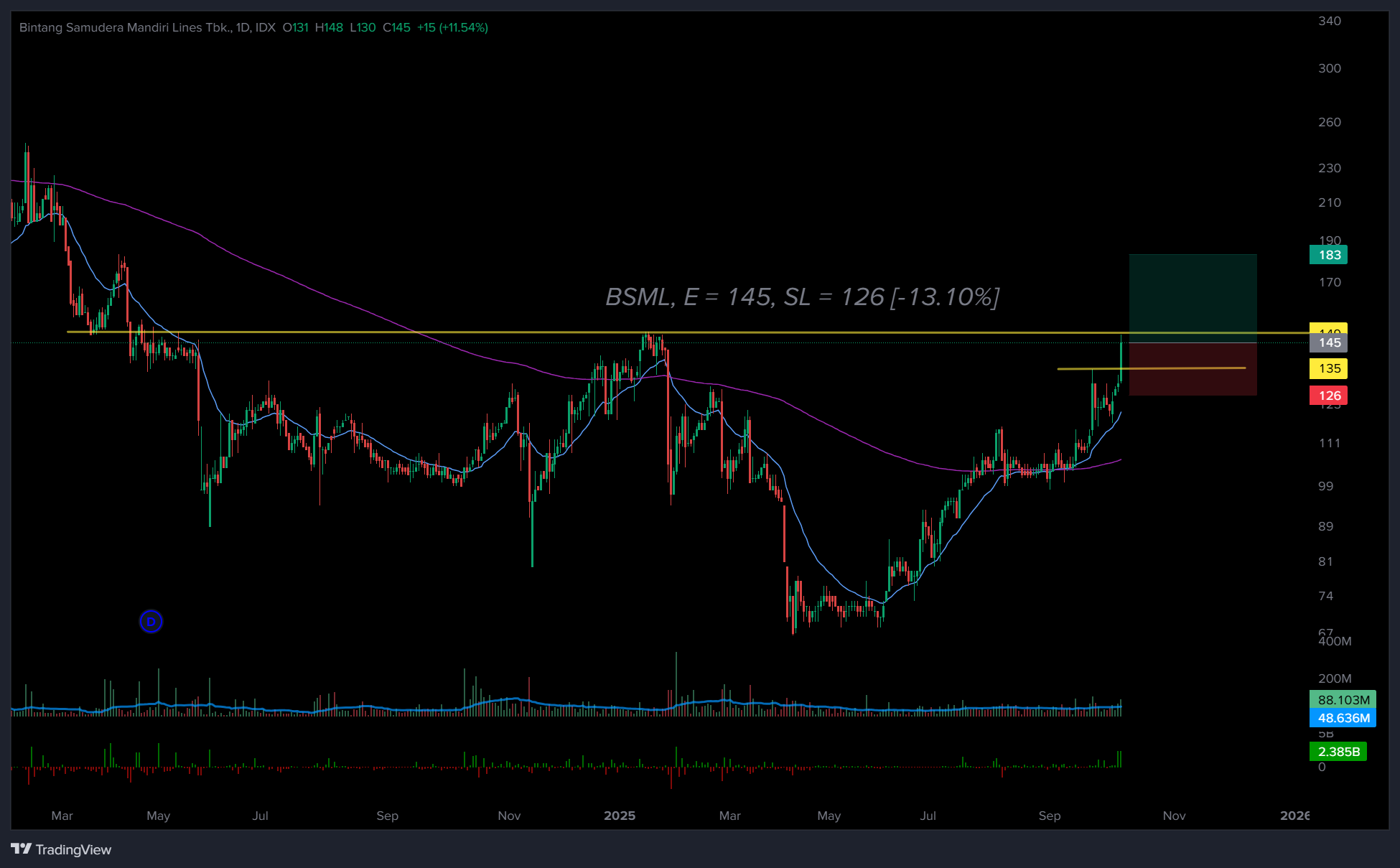Click the Bintang Samudera Mandiri Lines symbol title

126,27
